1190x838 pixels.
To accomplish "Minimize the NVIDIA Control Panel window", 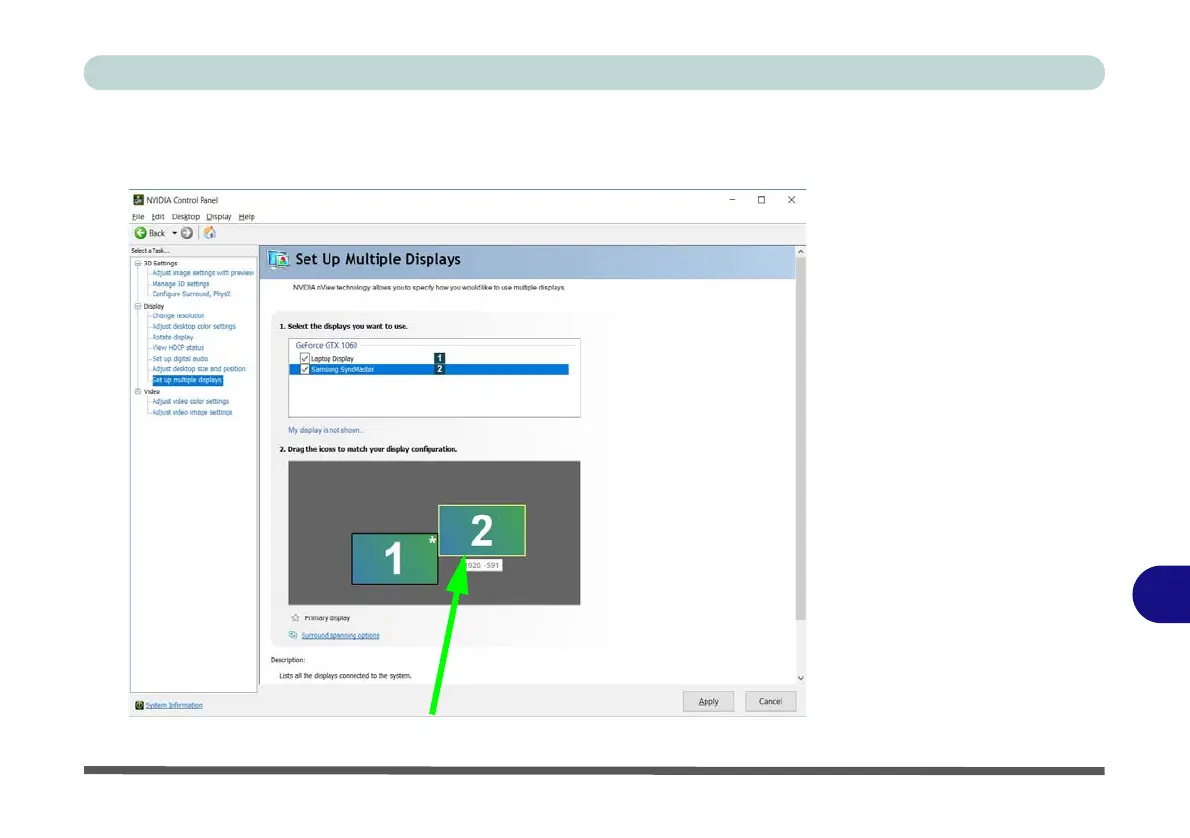I will click(732, 200).
